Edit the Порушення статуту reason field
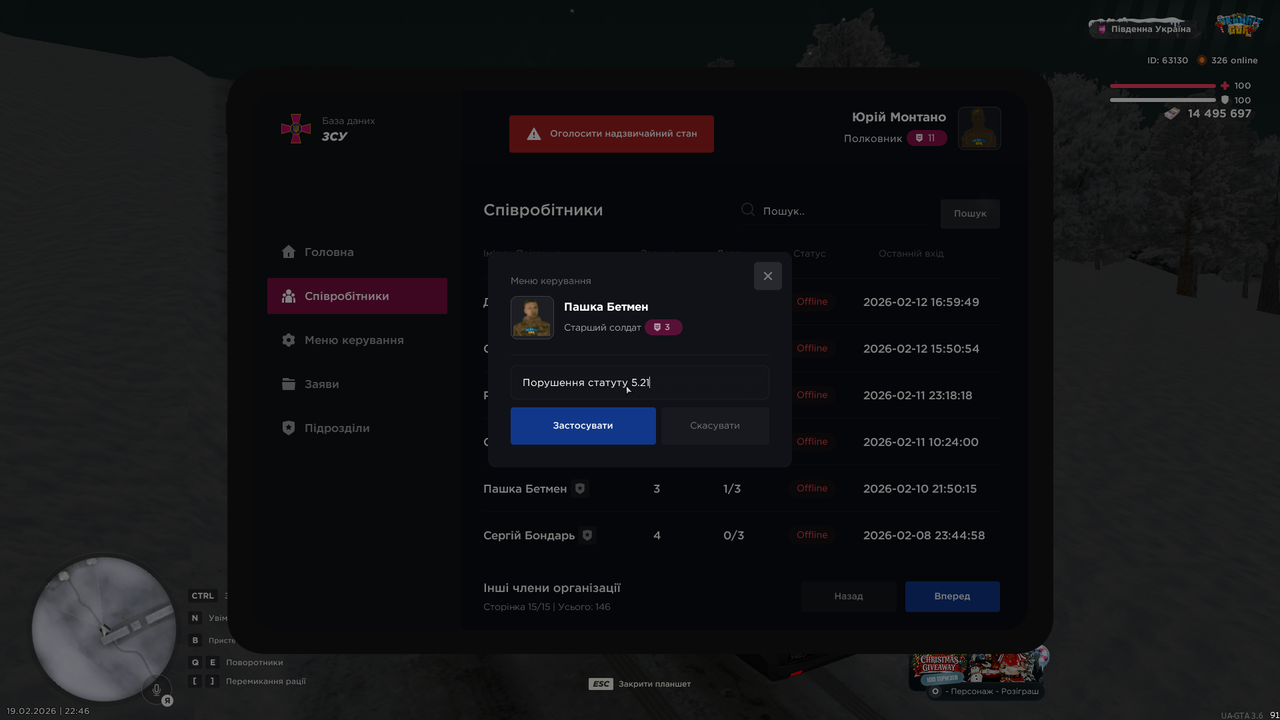This screenshot has width=1280, height=720. pos(640,382)
